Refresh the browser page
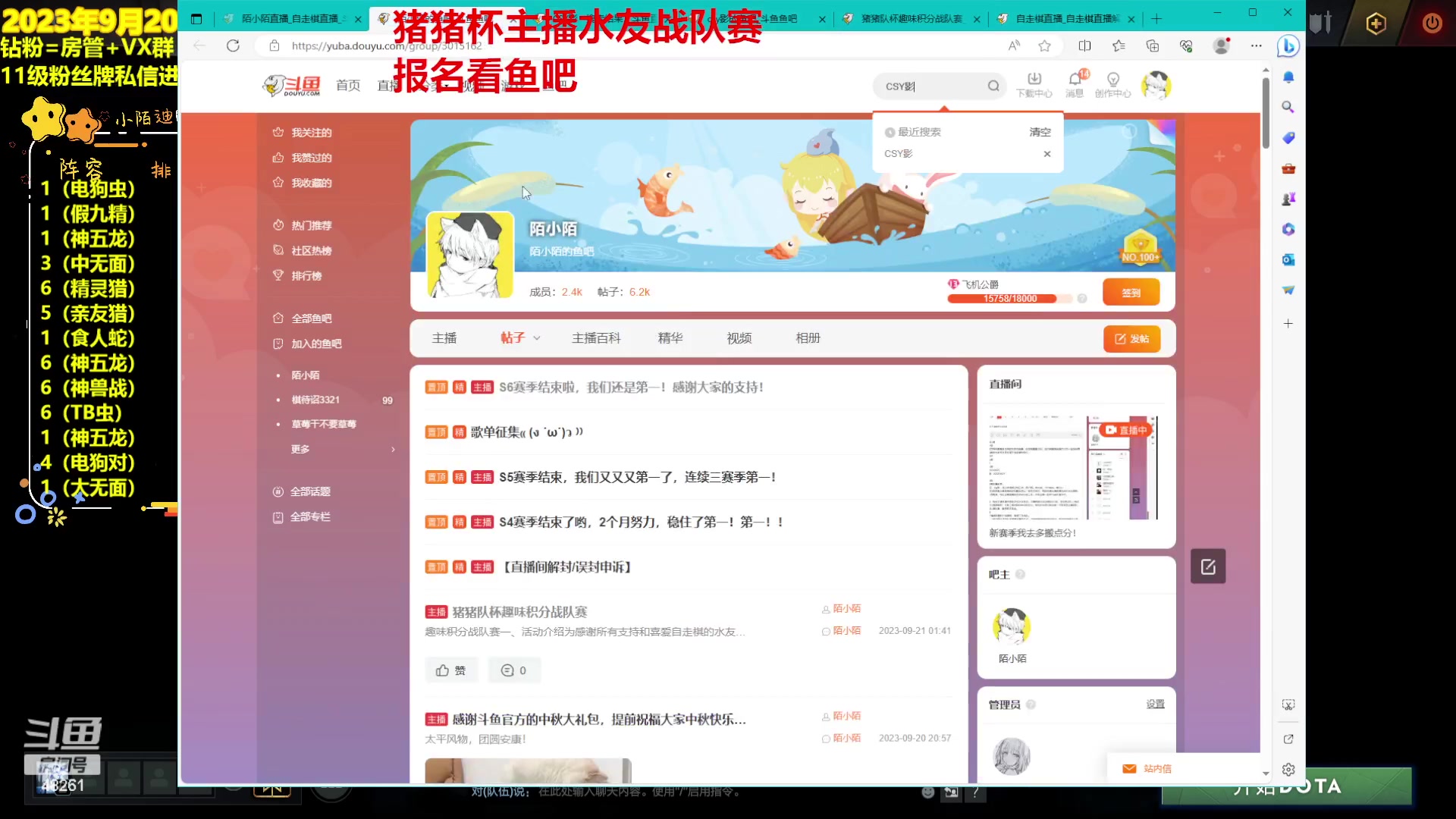Image resolution: width=1456 pixels, height=819 pixels. (x=233, y=46)
